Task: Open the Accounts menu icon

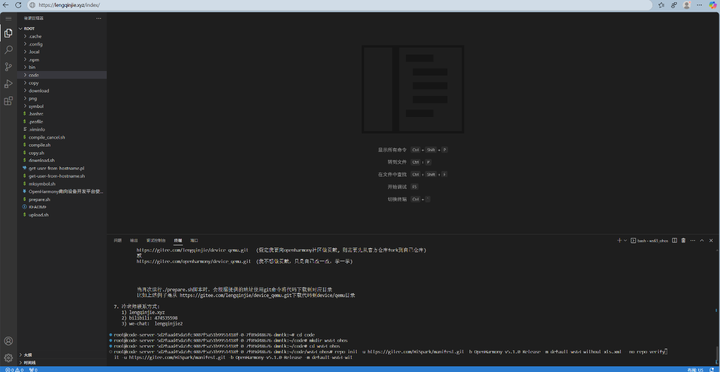Action: pyautogui.click(x=8, y=341)
